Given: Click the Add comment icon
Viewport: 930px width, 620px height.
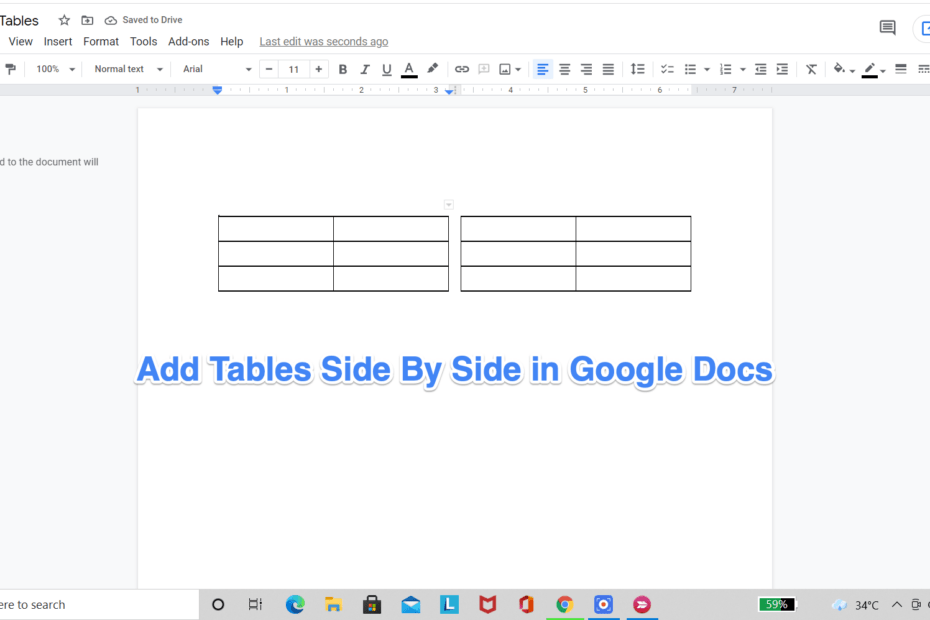Looking at the screenshot, I should point(483,69).
